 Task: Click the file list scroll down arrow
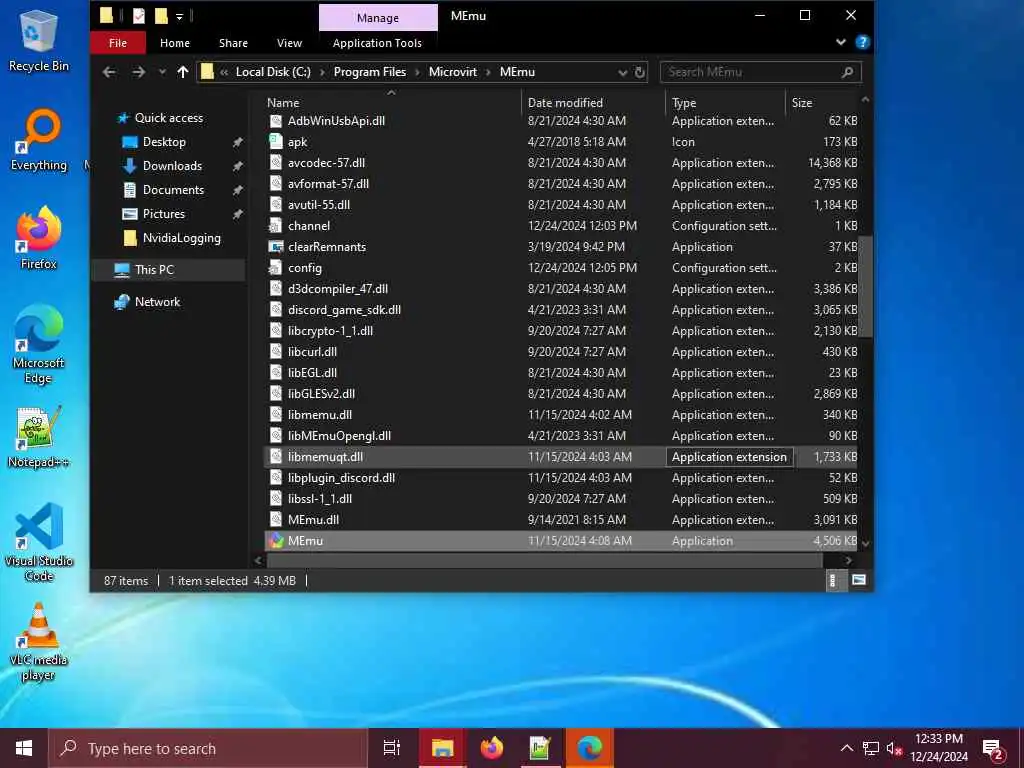tap(865, 543)
